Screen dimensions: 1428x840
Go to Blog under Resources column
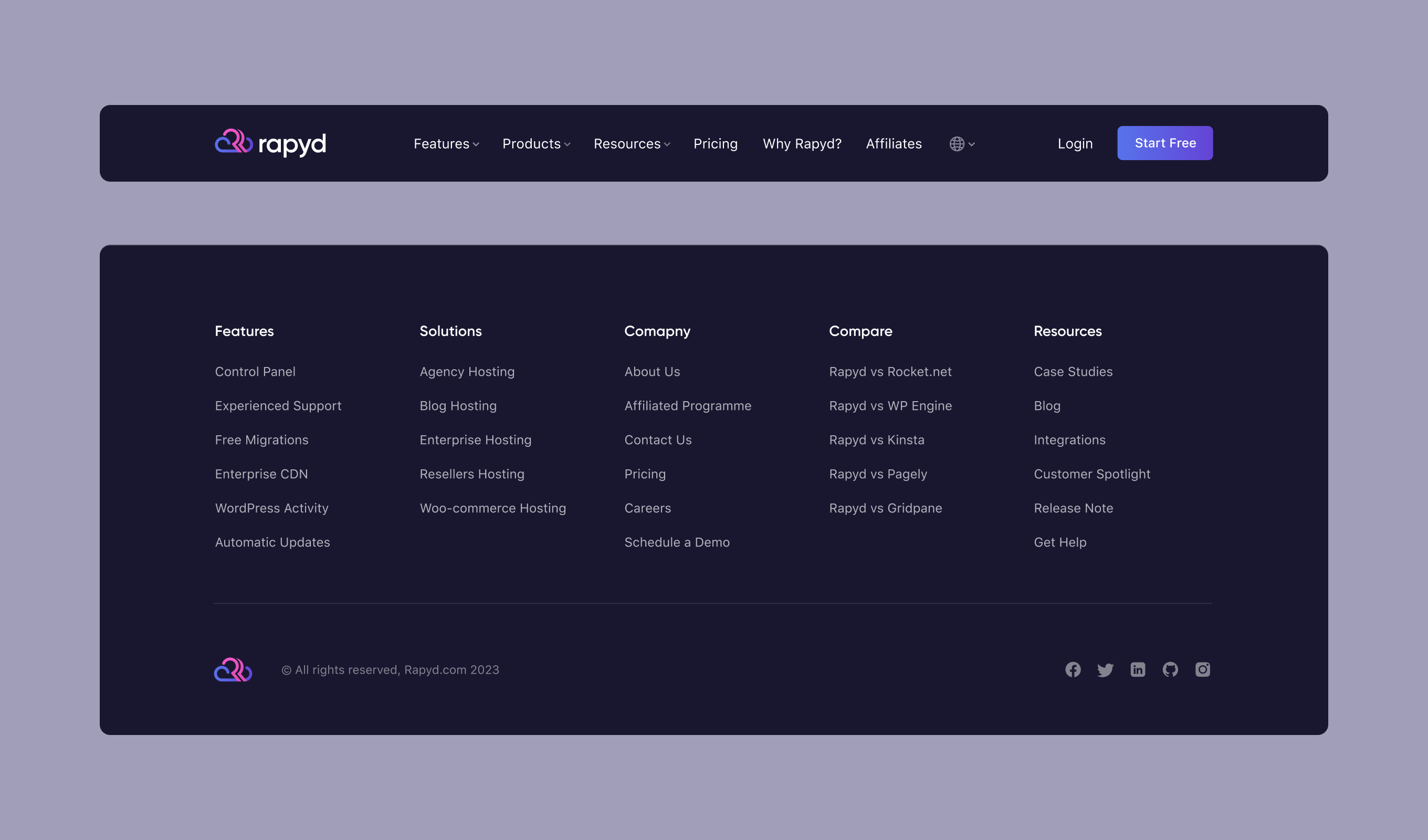pos(1047,406)
